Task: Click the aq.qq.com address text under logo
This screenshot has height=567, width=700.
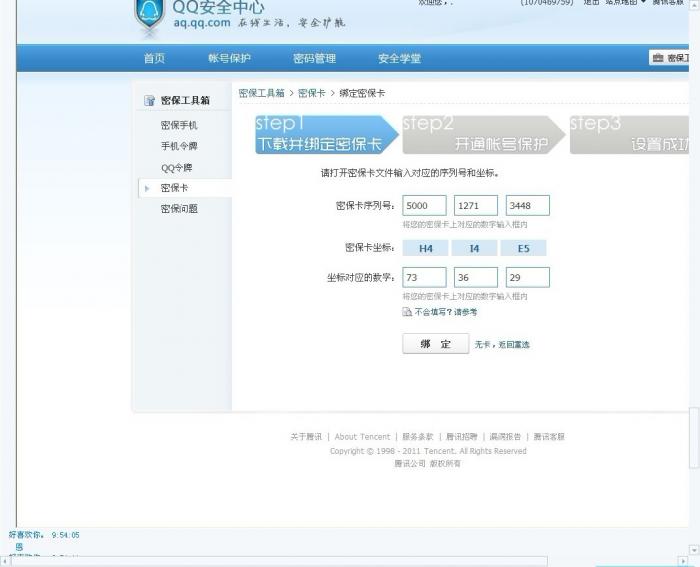Action: point(202,22)
